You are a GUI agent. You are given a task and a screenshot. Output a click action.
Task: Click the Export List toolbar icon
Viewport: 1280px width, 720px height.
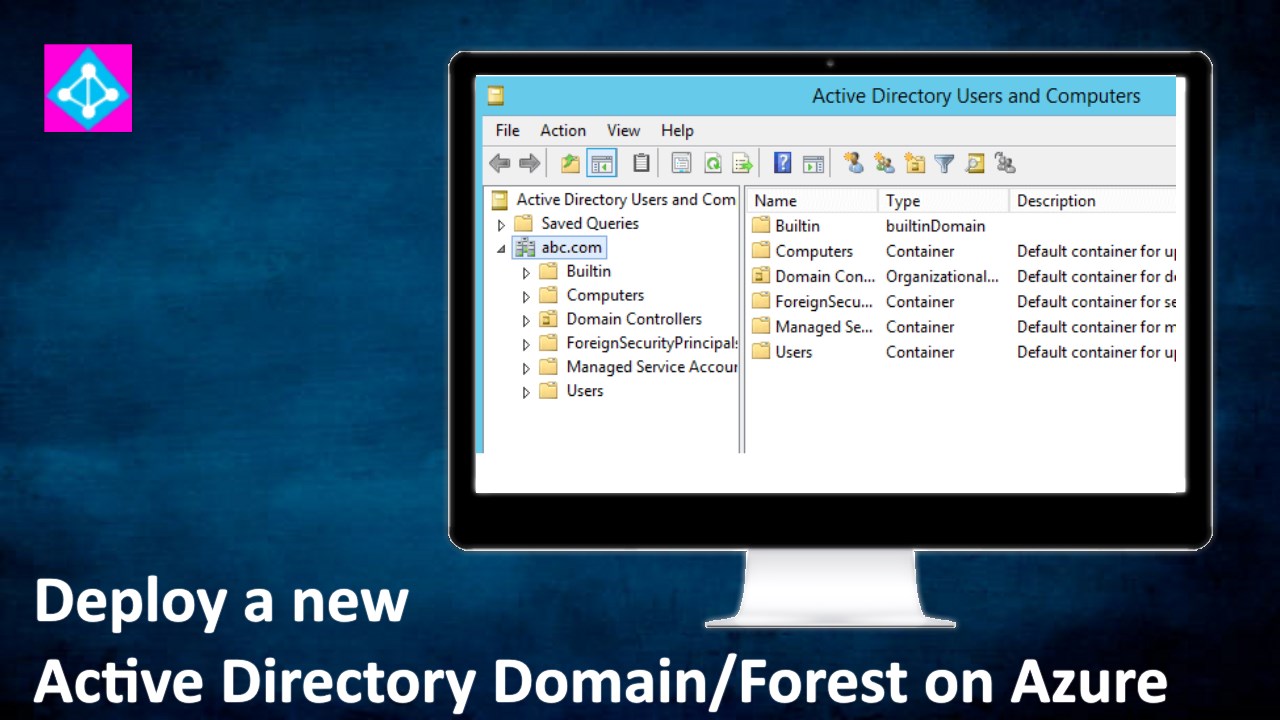[742, 164]
